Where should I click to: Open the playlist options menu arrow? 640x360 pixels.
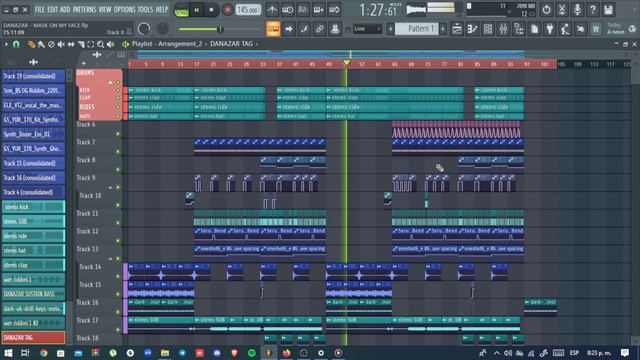[6, 44]
